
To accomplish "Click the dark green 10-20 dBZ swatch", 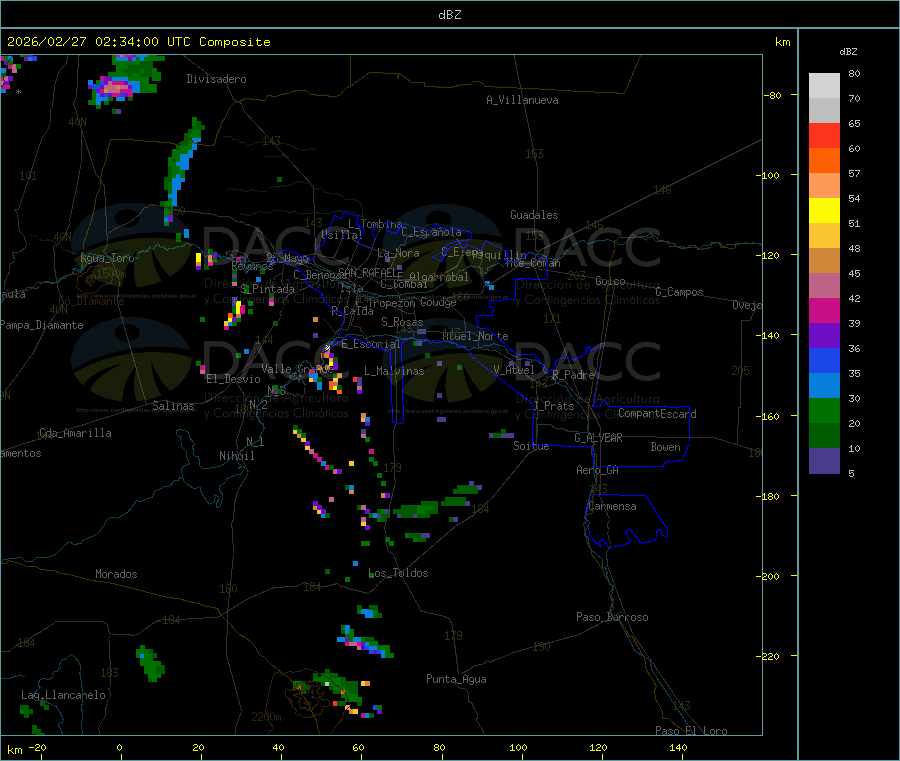I will (x=824, y=436).
